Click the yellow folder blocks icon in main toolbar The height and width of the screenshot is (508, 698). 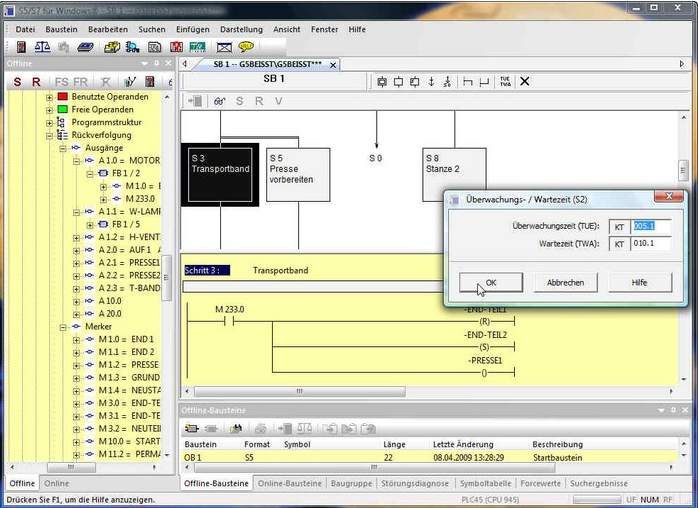tap(112, 47)
